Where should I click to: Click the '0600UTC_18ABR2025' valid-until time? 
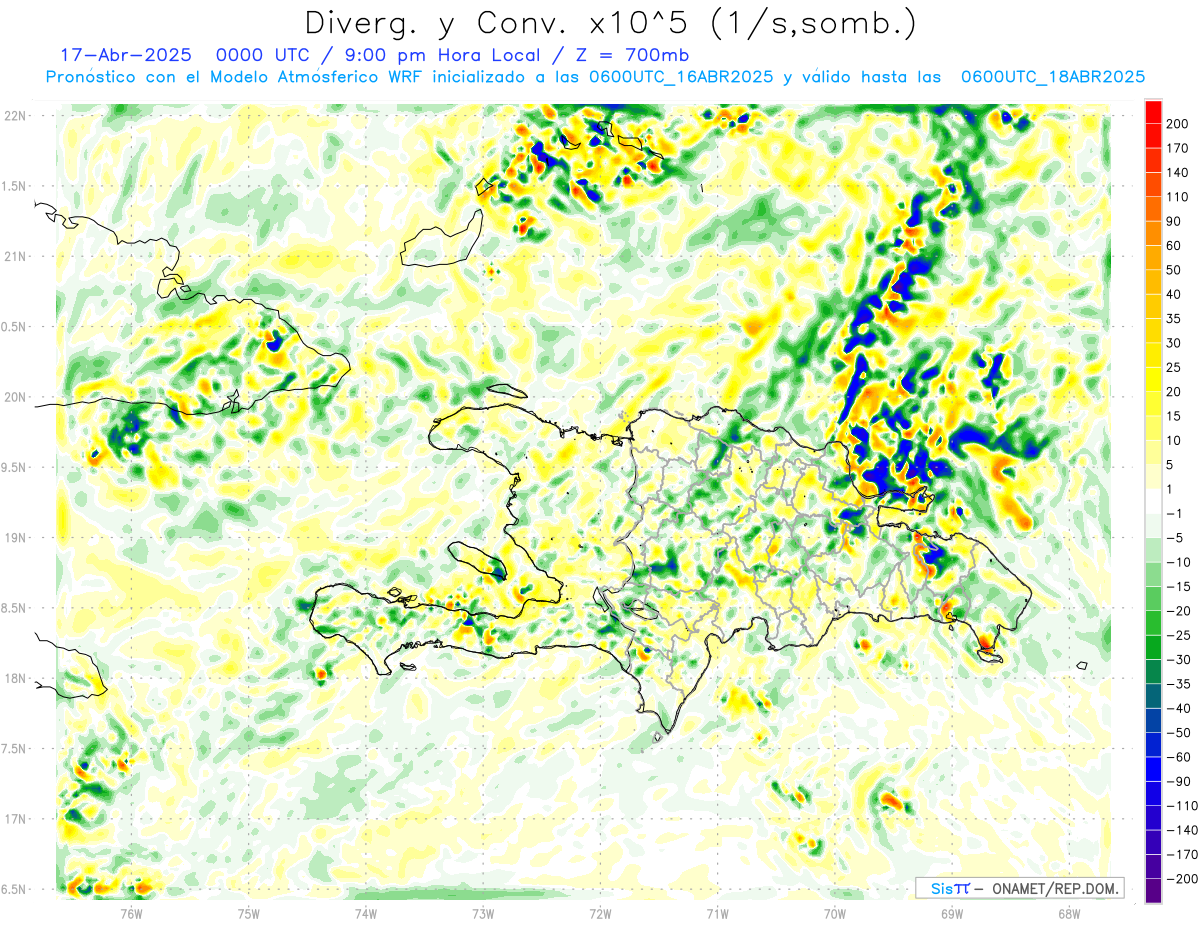1052,77
